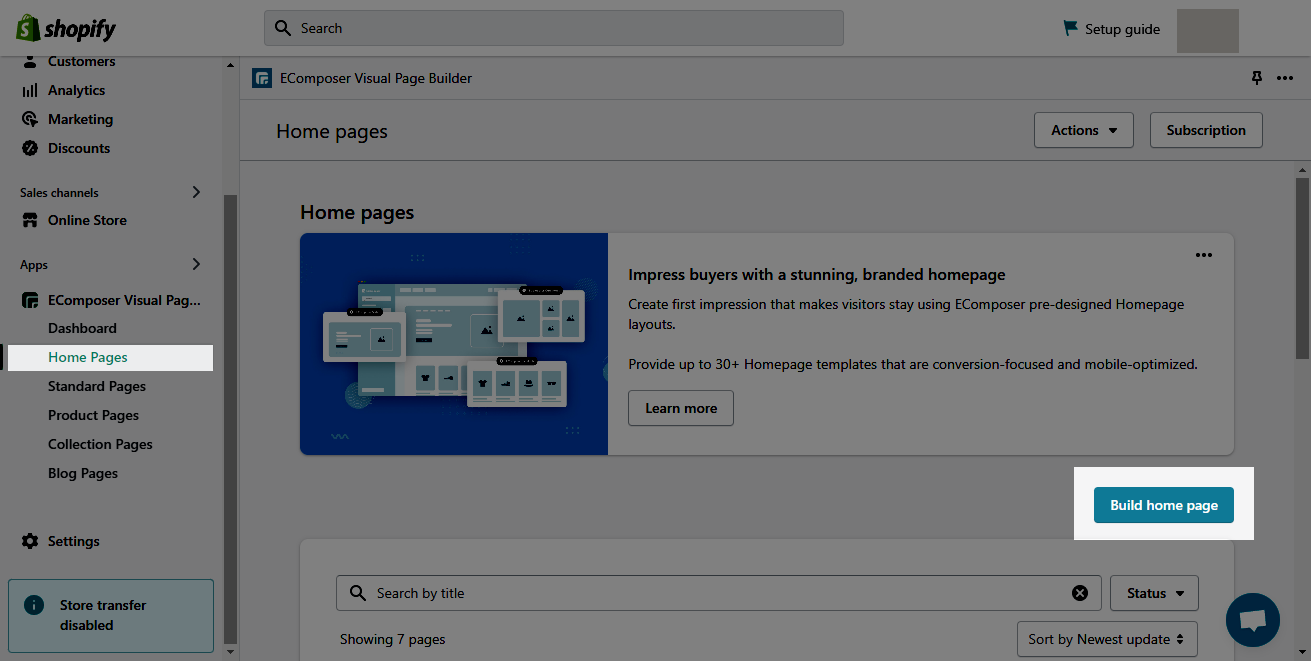1311x661 pixels.
Task: Click the account avatar in top bar
Action: 1208,30
